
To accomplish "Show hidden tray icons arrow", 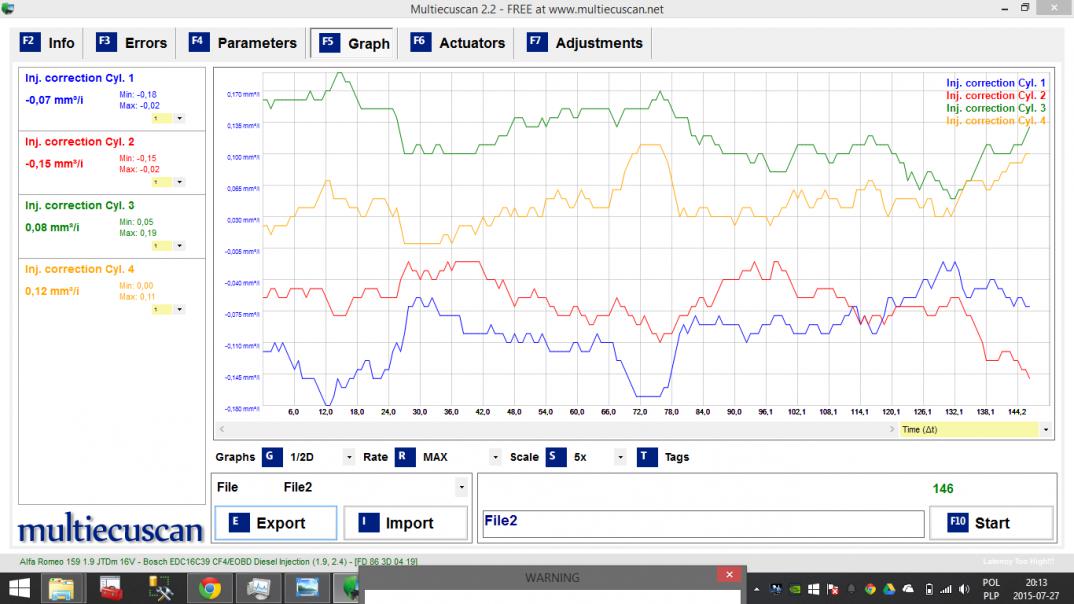I will (756, 590).
